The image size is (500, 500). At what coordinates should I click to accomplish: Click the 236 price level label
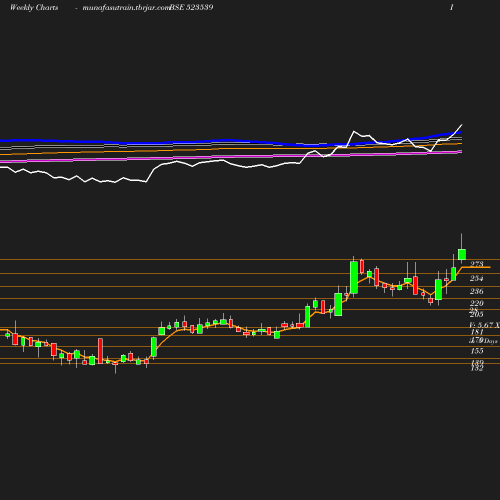(477, 291)
